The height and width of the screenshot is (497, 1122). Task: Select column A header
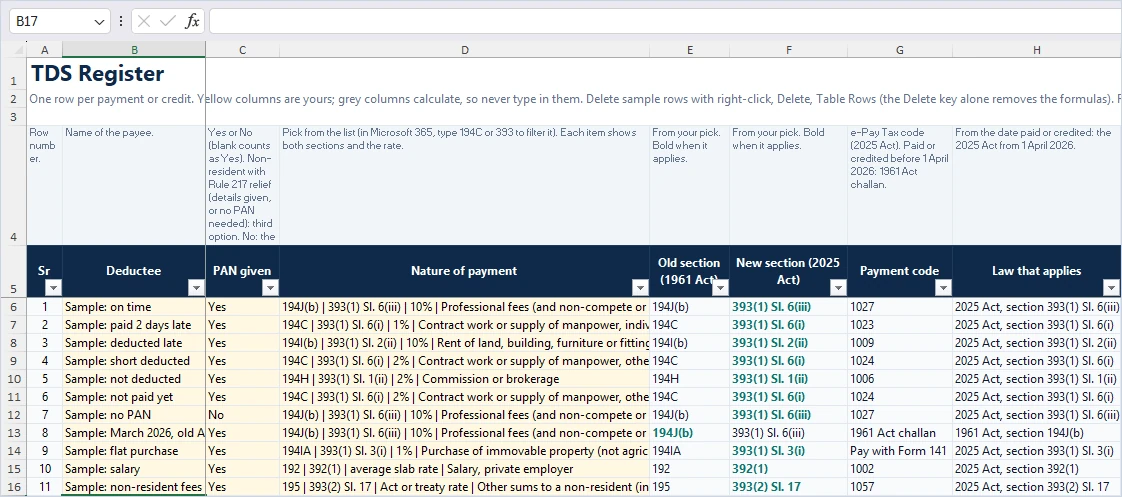[x=45, y=49]
